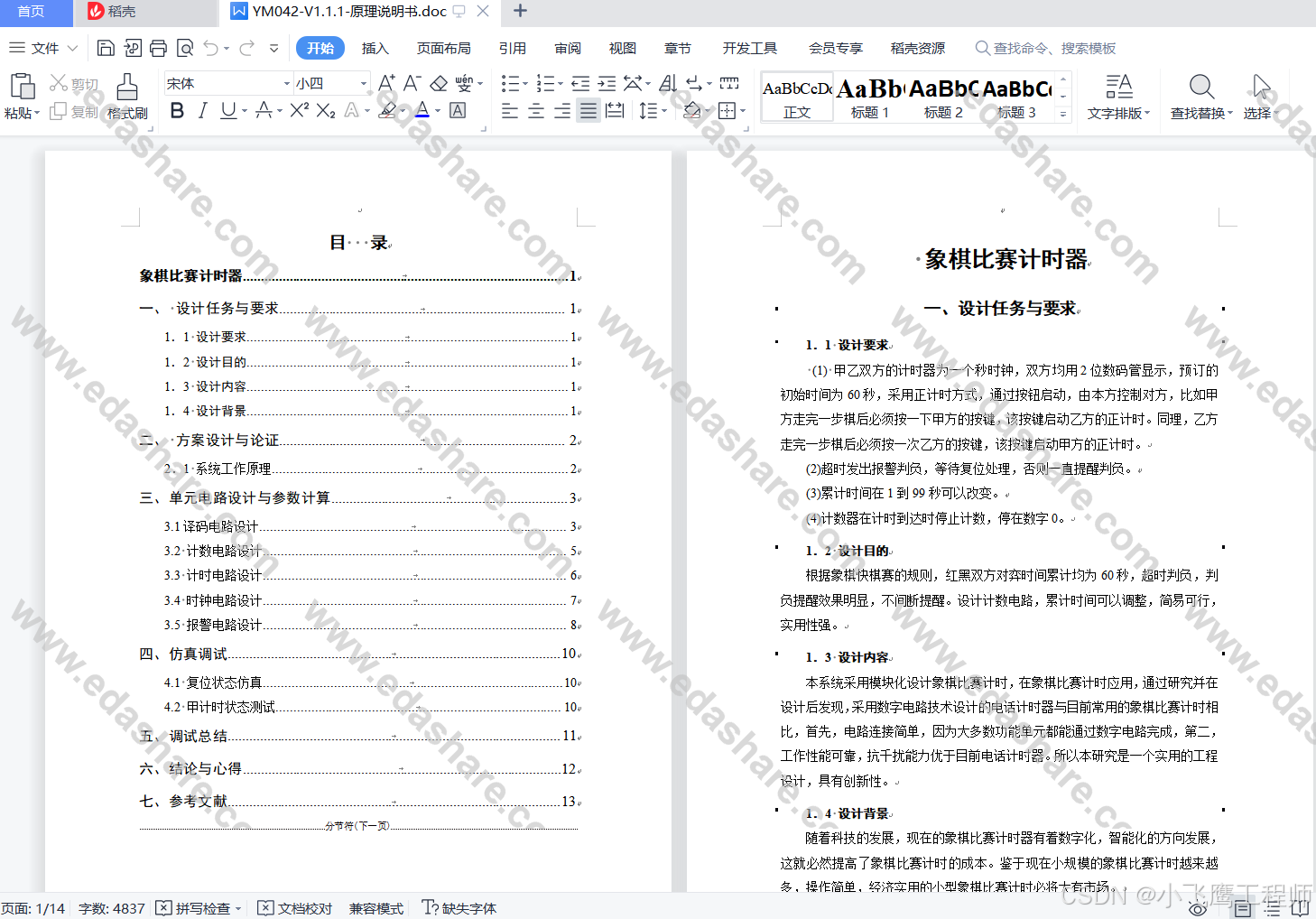Open the 审阅 ribbon tab
The image size is (1316, 919).
(568, 48)
